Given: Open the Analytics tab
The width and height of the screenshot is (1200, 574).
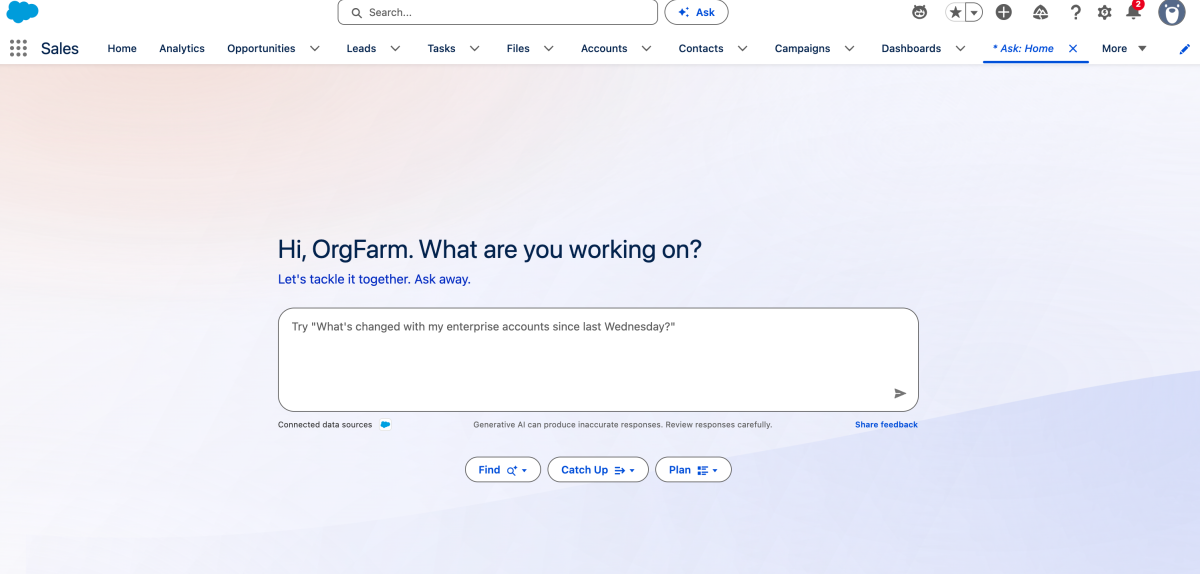Looking at the screenshot, I should click(182, 48).
